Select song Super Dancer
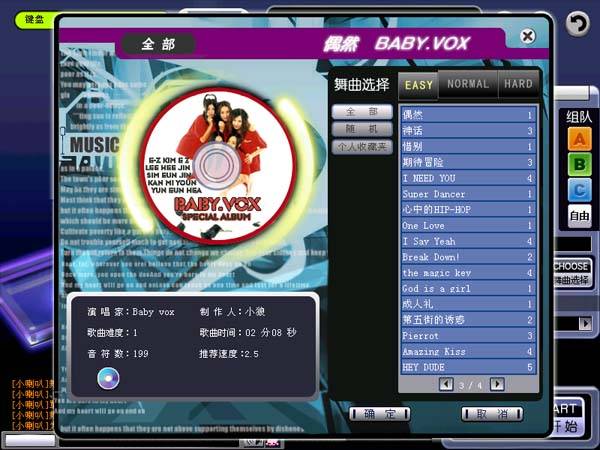The width and height of the screenshot is (600, 450). click(x=468, y=194)
